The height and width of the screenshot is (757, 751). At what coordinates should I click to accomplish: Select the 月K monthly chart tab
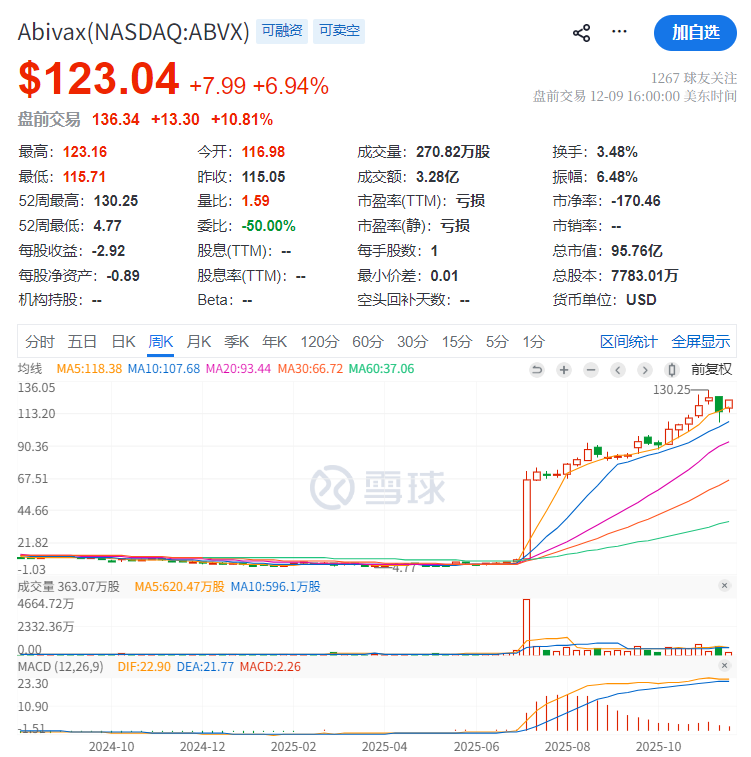pyautogui.click(x=199, y=341)
